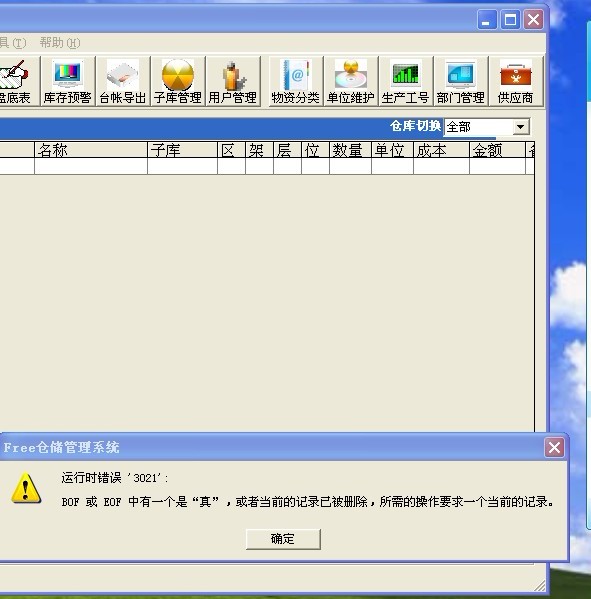This screenshot has height=599, width=591.
Task: Open the 生产工号 production number tool
Action: 406,81
